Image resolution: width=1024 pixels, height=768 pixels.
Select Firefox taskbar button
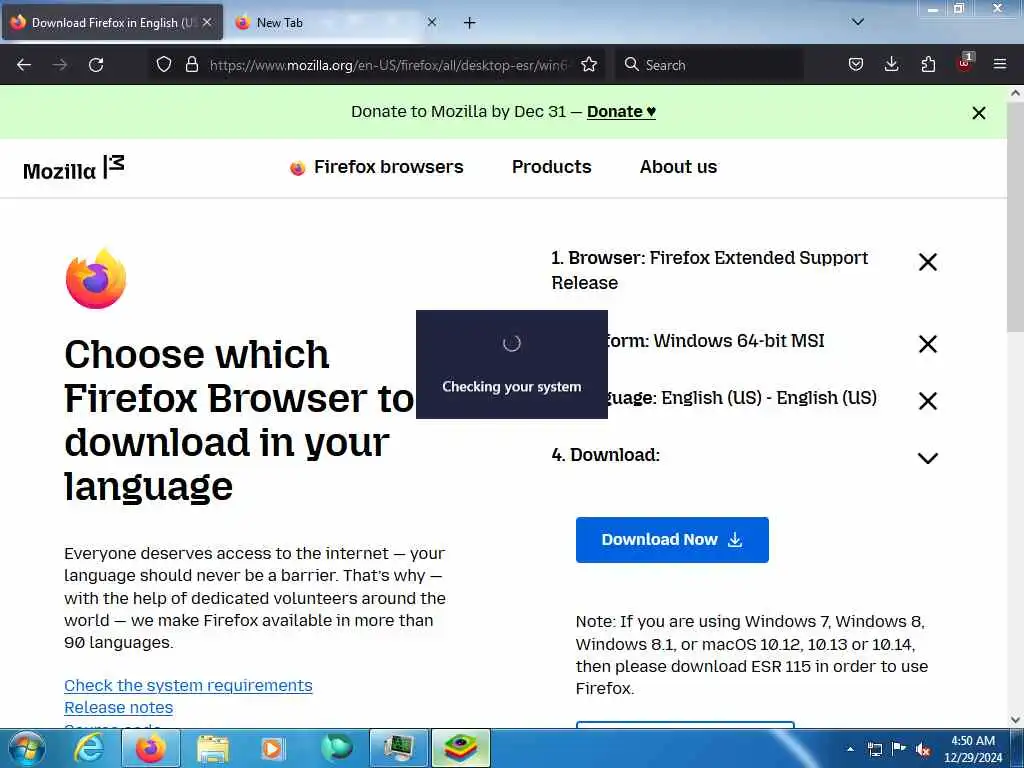(x=150, y=748)
